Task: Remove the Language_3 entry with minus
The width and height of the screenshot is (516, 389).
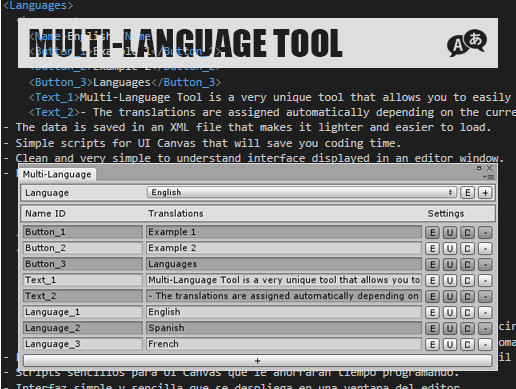Action: [485, 344]
